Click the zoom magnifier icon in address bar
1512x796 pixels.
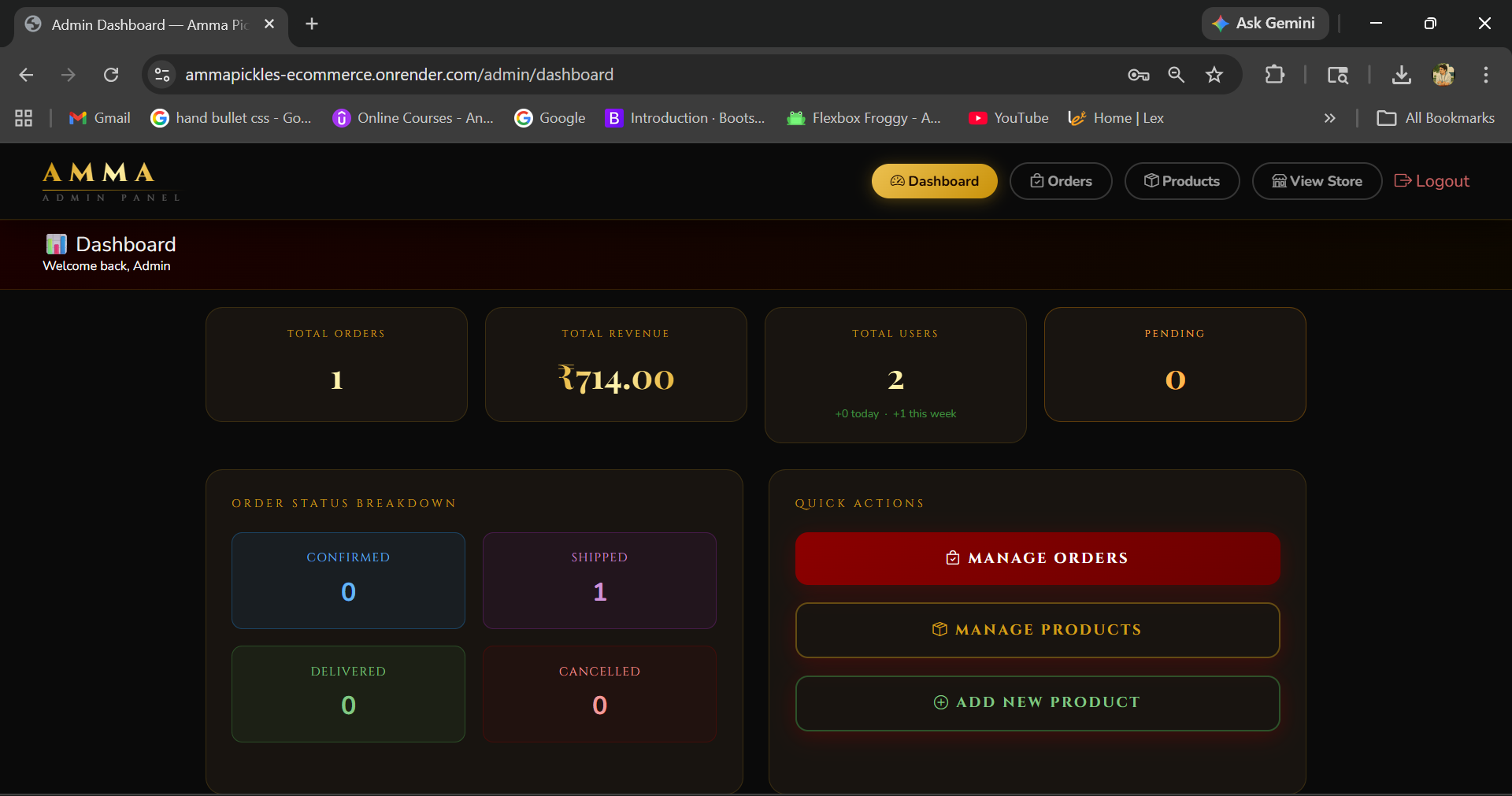[1176, 75]
